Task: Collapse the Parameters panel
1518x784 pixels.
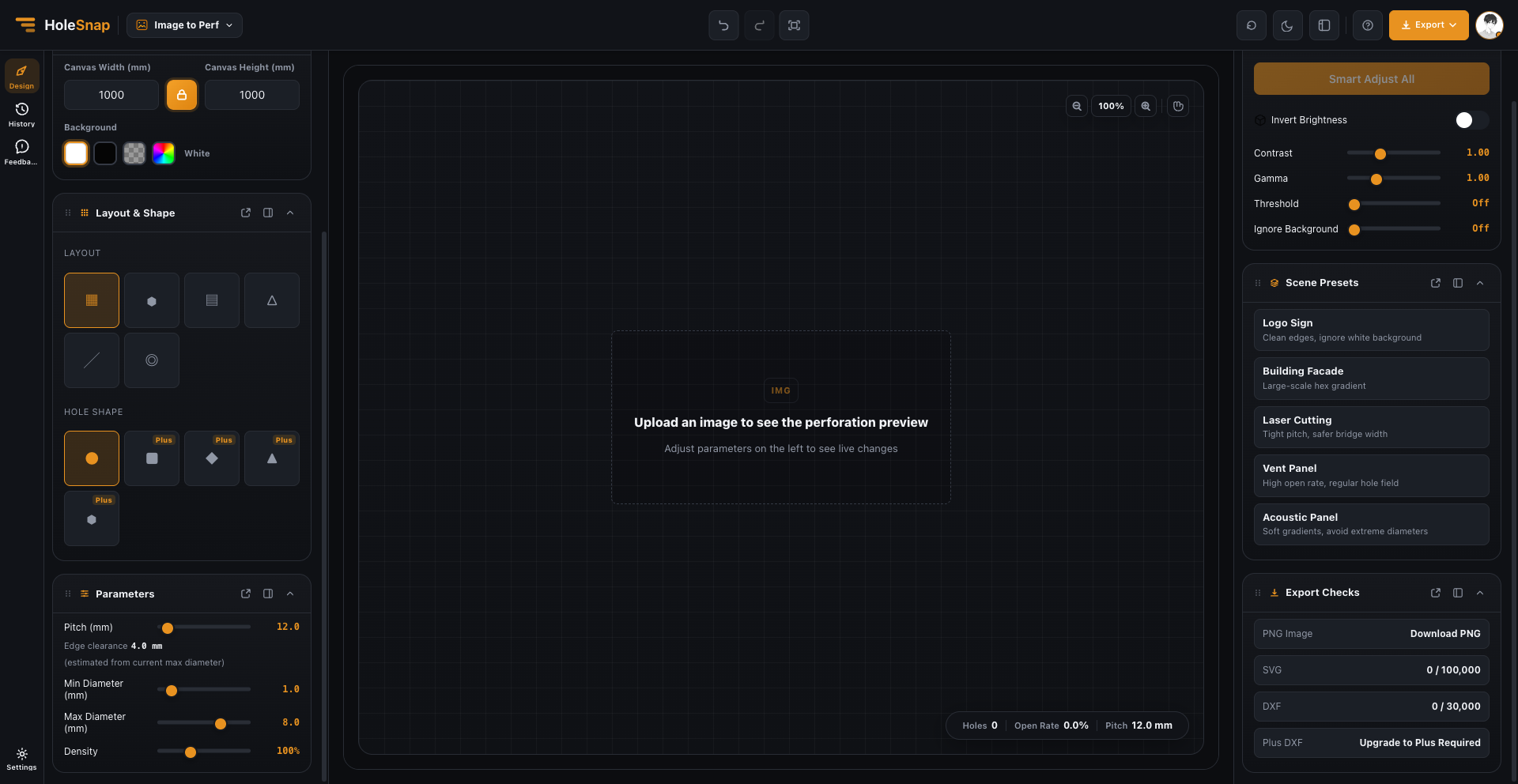Action: click(x=290, y=594)
